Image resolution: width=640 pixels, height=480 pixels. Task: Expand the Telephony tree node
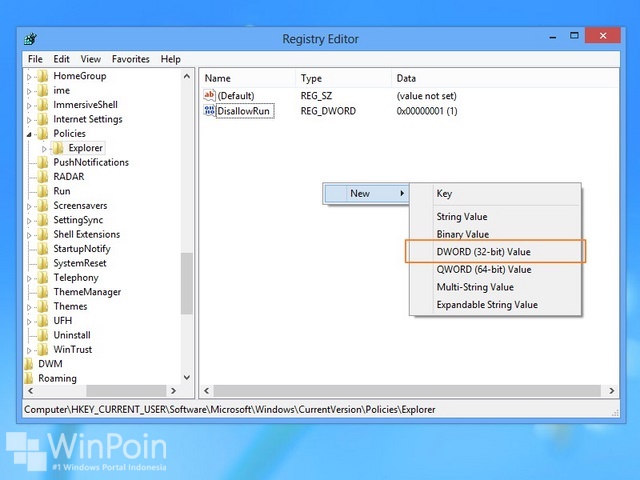click(x=29, y=278)
